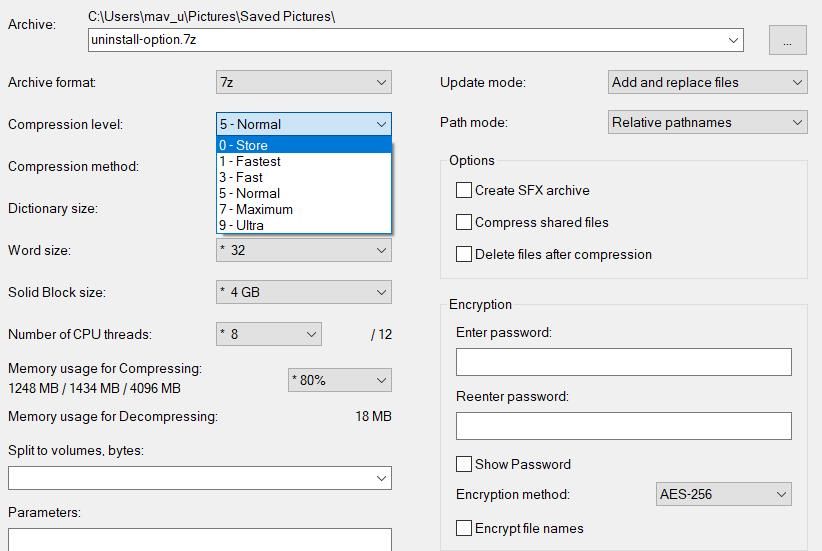Click the 18 MB decompressing memory value

click(x=373, y=416)
